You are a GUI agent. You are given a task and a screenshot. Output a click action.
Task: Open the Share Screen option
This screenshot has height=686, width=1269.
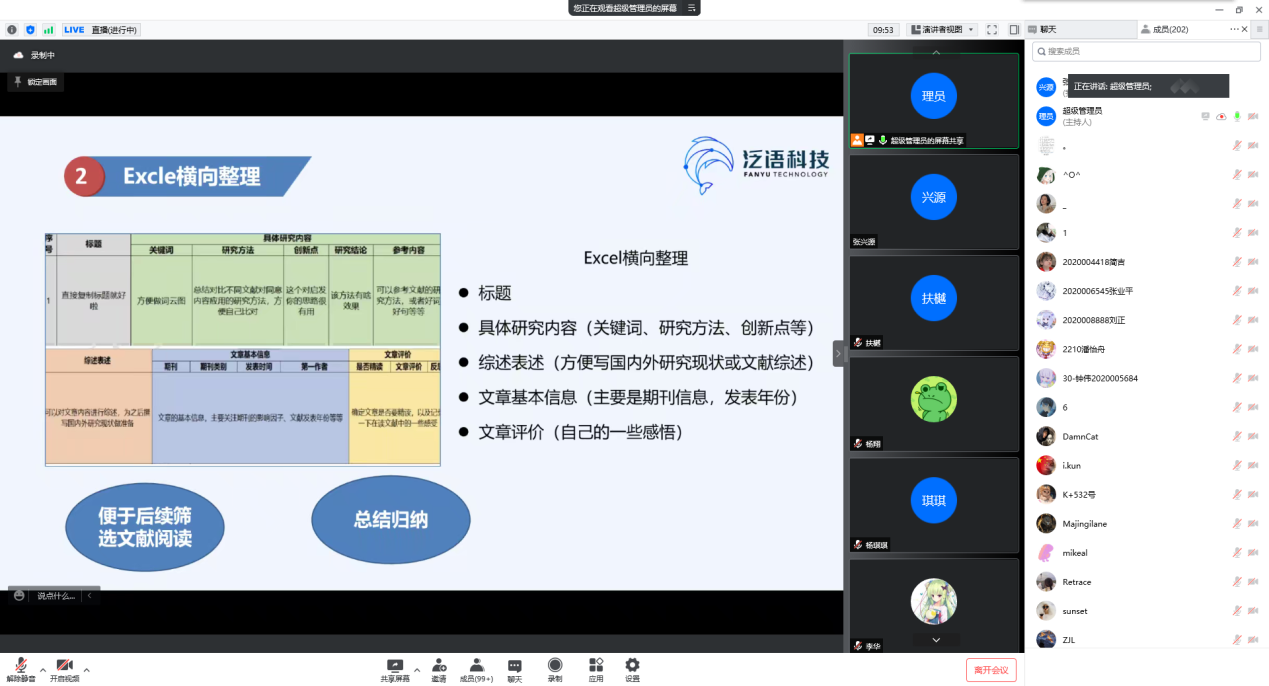(x=395, y=666)
